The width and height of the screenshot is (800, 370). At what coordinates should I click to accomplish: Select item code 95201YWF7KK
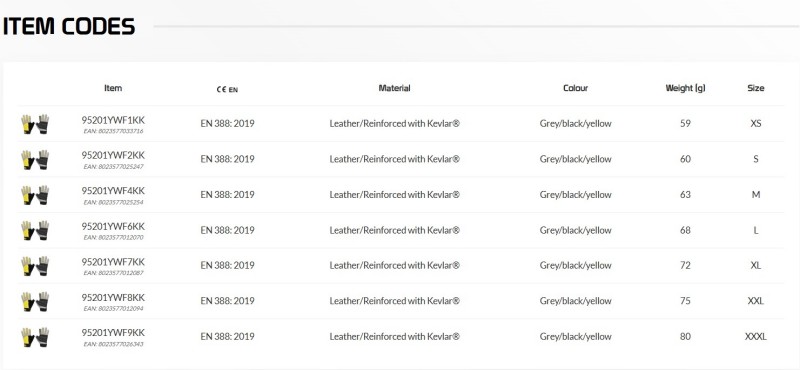(x=113, y=262)
